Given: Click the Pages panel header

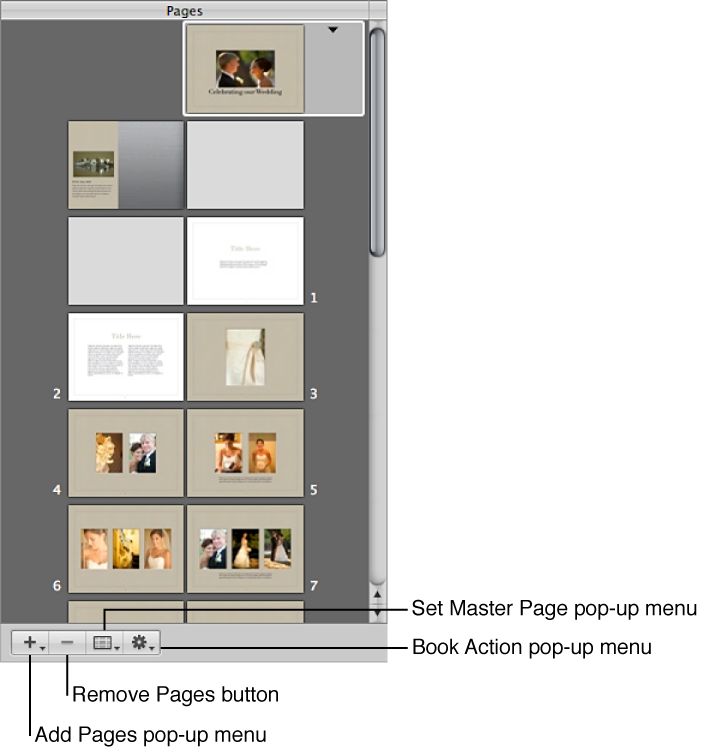Looking at the screenshot, I should tap(185, 10).
